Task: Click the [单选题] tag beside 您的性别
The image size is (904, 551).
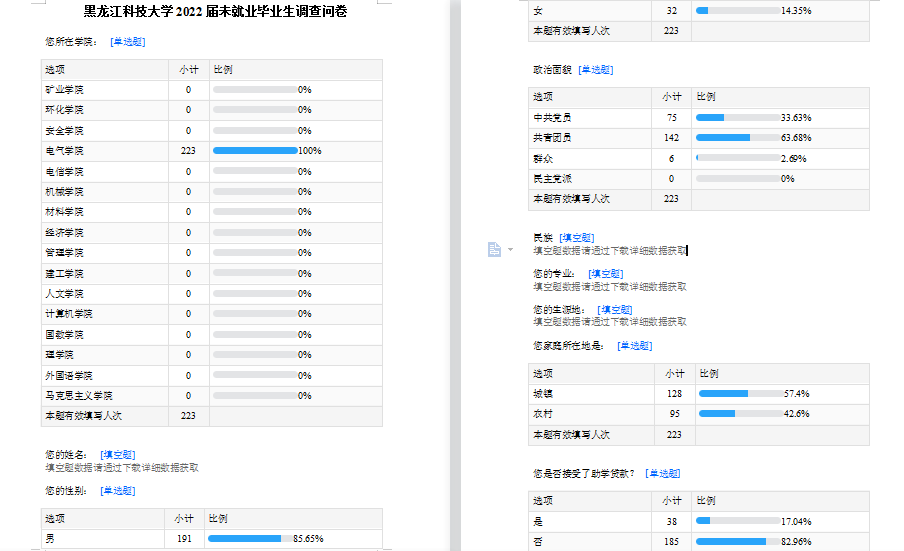Action: [x=118, y=491]
